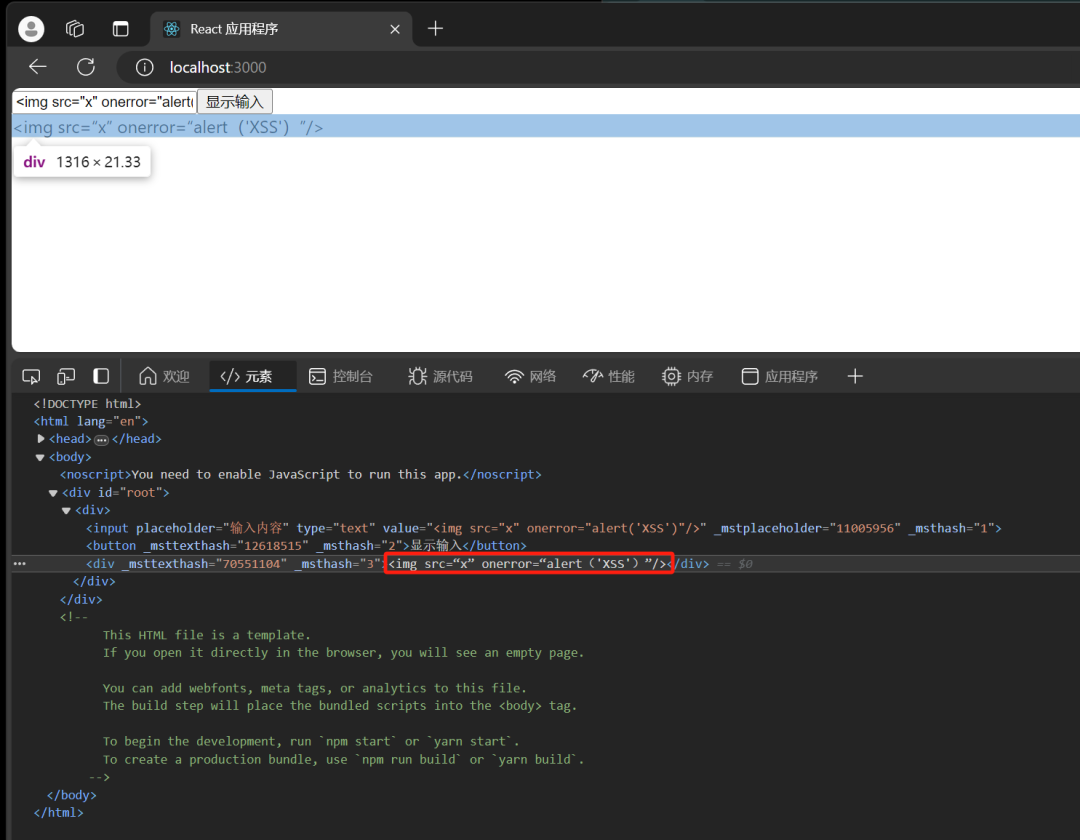The image size is (1080, 840).
Task: Click the 显示输入 button
Action: click(x=235, y=102)
